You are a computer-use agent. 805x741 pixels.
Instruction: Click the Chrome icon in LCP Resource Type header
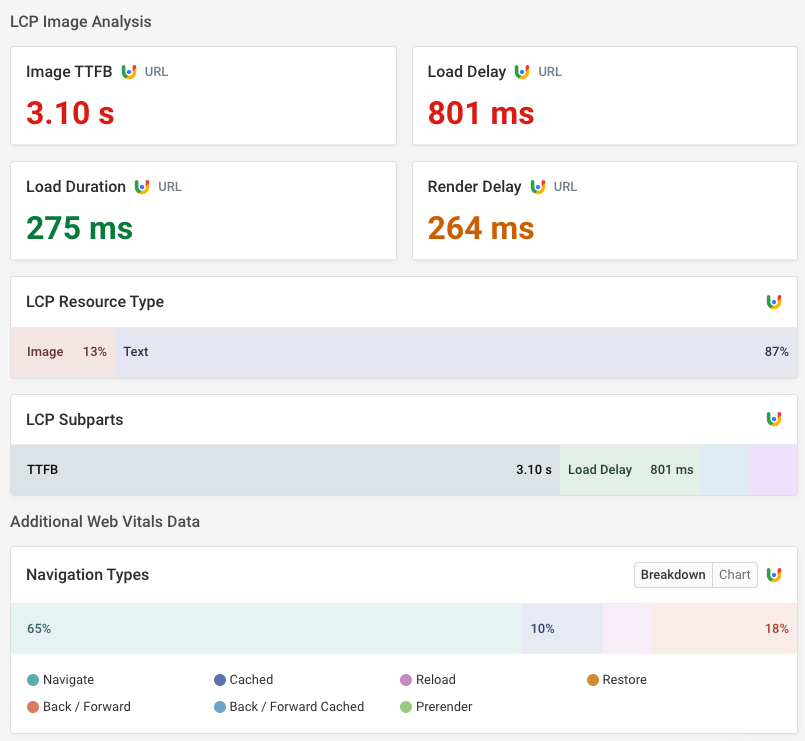(x=774, y=300)
